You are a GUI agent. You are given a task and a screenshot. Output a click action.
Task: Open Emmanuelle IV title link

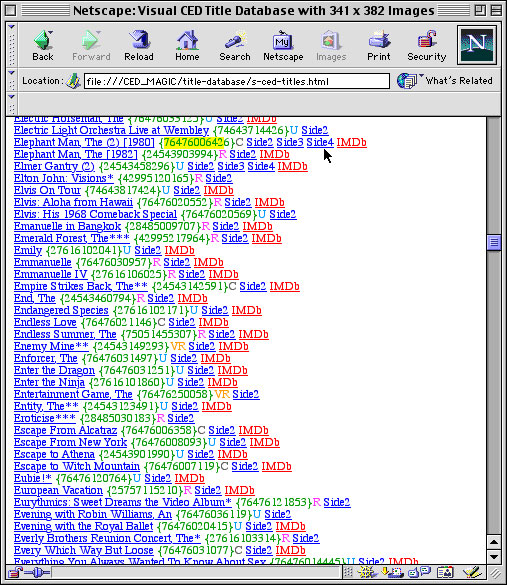pyautogui.click(x=50, y=274)
